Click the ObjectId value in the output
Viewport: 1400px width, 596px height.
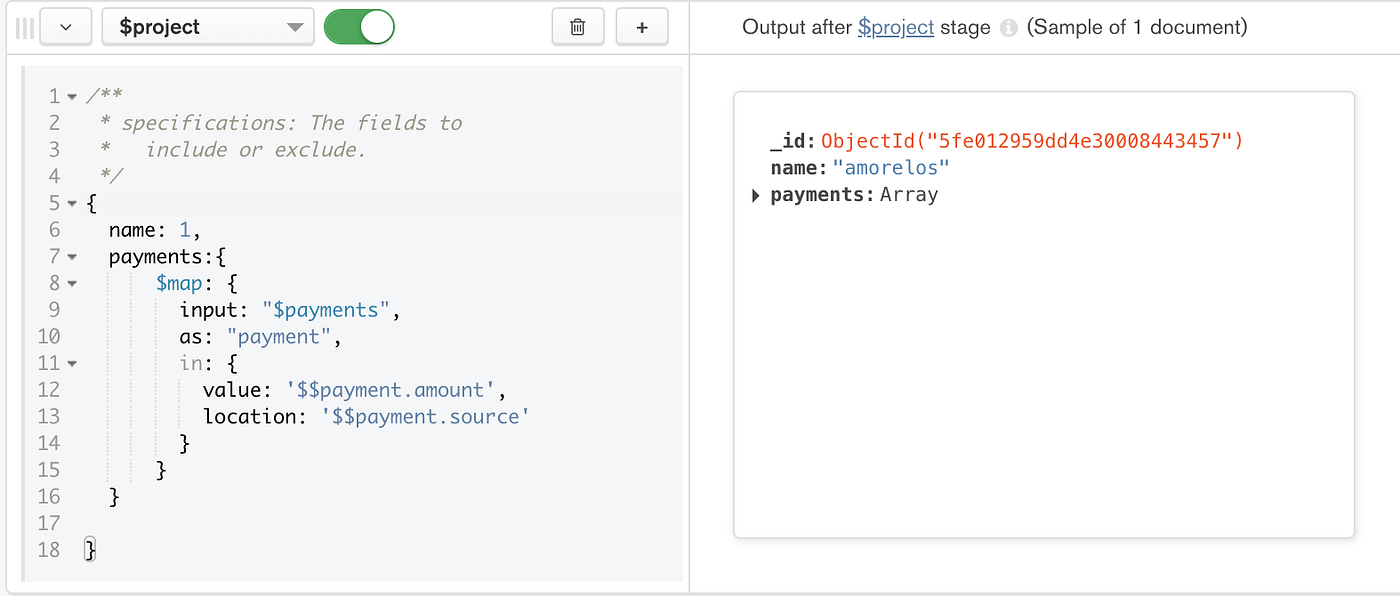tap(1031, 140)
